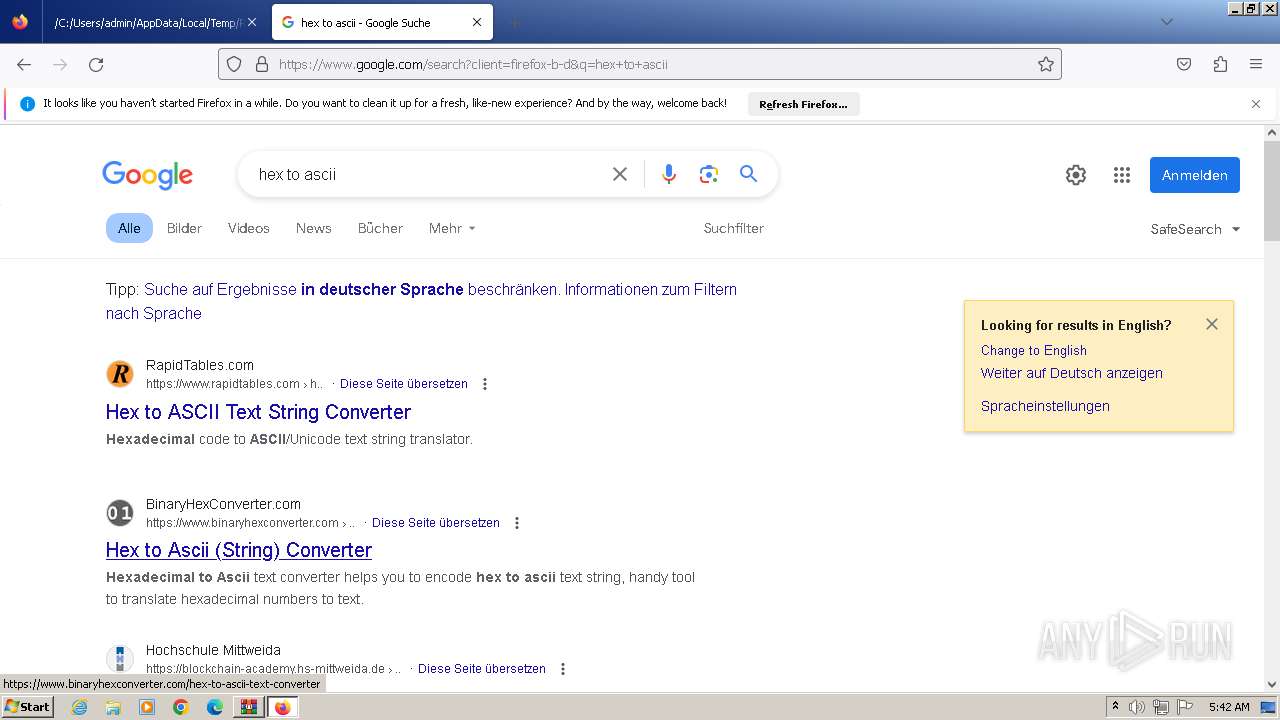View site security padlock info
Viewport: 1280px width, 720px height.
coord(262,64)
